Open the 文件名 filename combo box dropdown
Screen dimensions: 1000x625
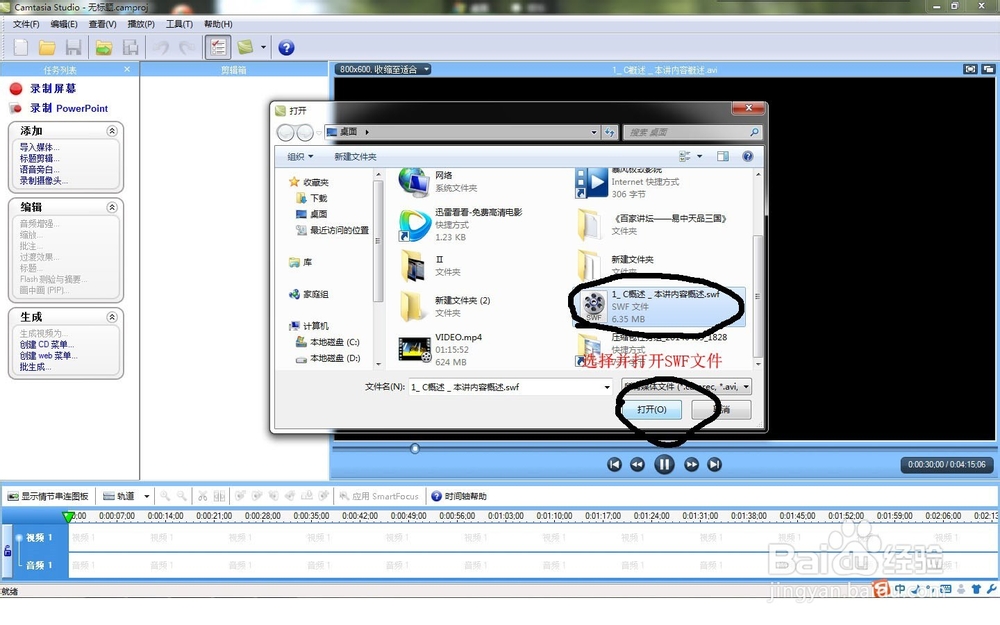click(x=607, y=386)
